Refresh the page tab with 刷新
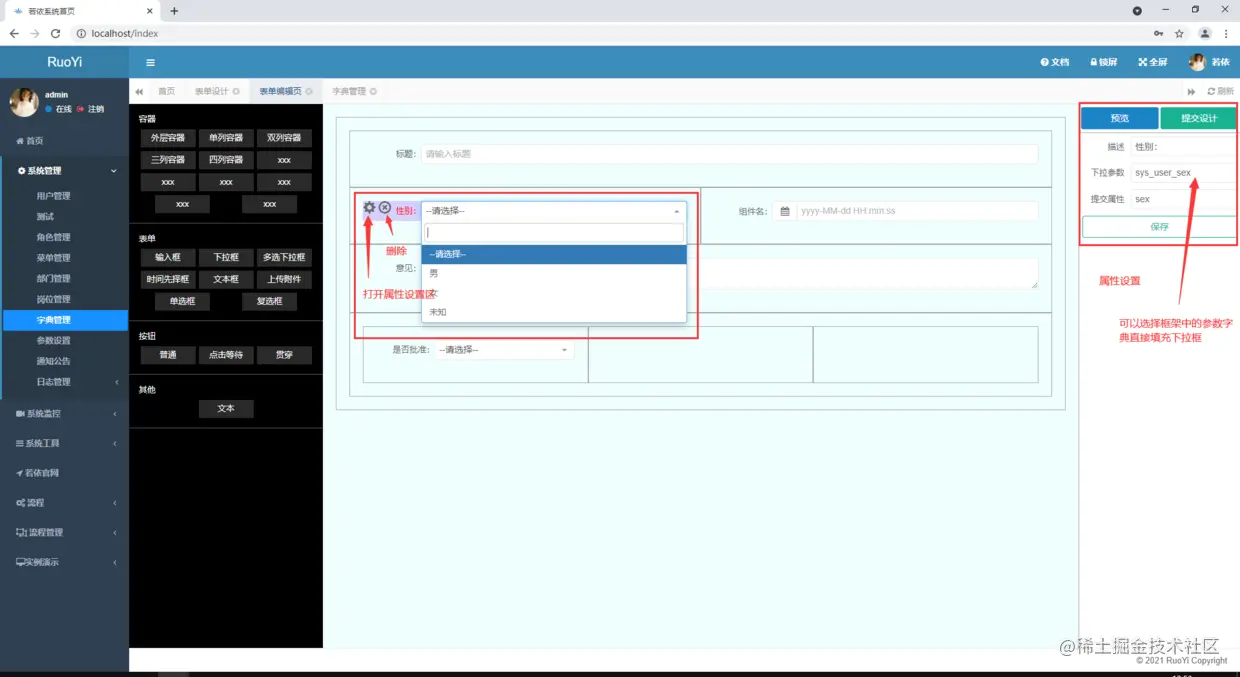 pos(1221,91)
